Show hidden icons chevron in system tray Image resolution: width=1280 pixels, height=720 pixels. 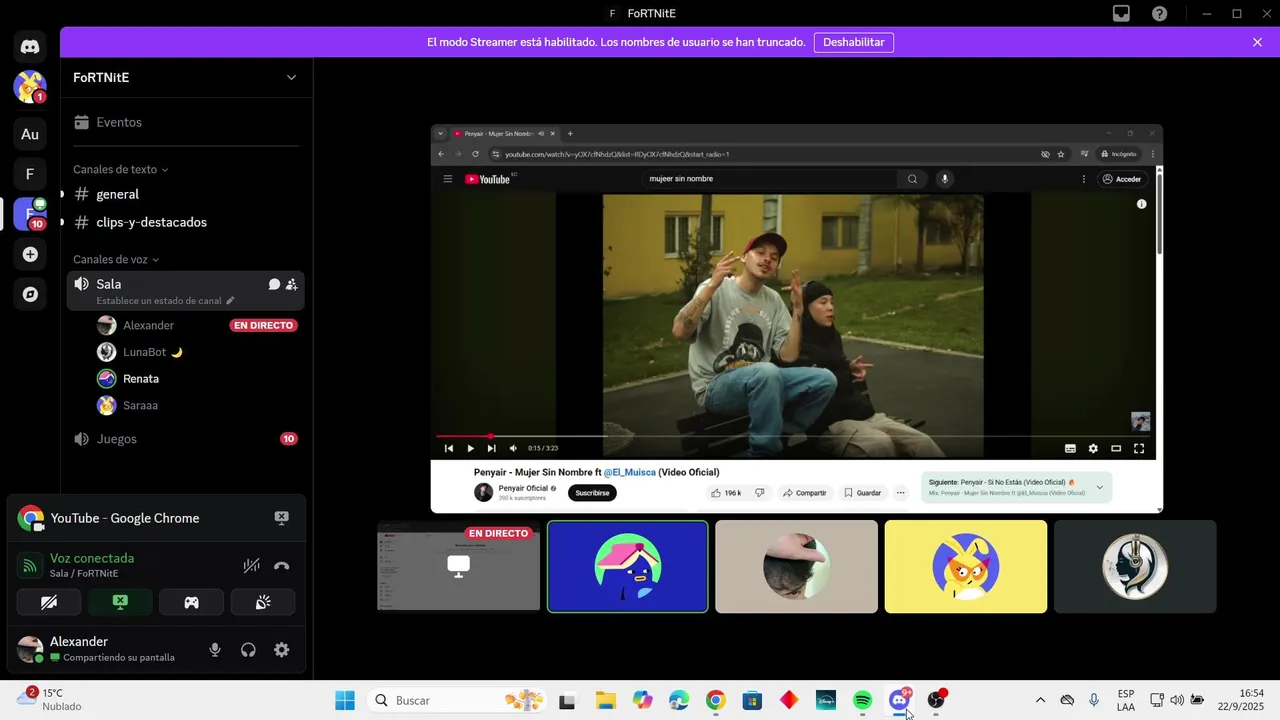click(x=1040, y=700)
